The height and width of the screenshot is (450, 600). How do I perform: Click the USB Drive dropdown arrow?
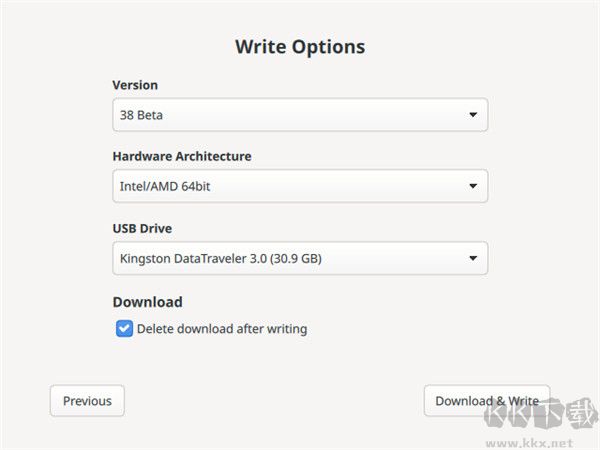(x=473, y=259)
